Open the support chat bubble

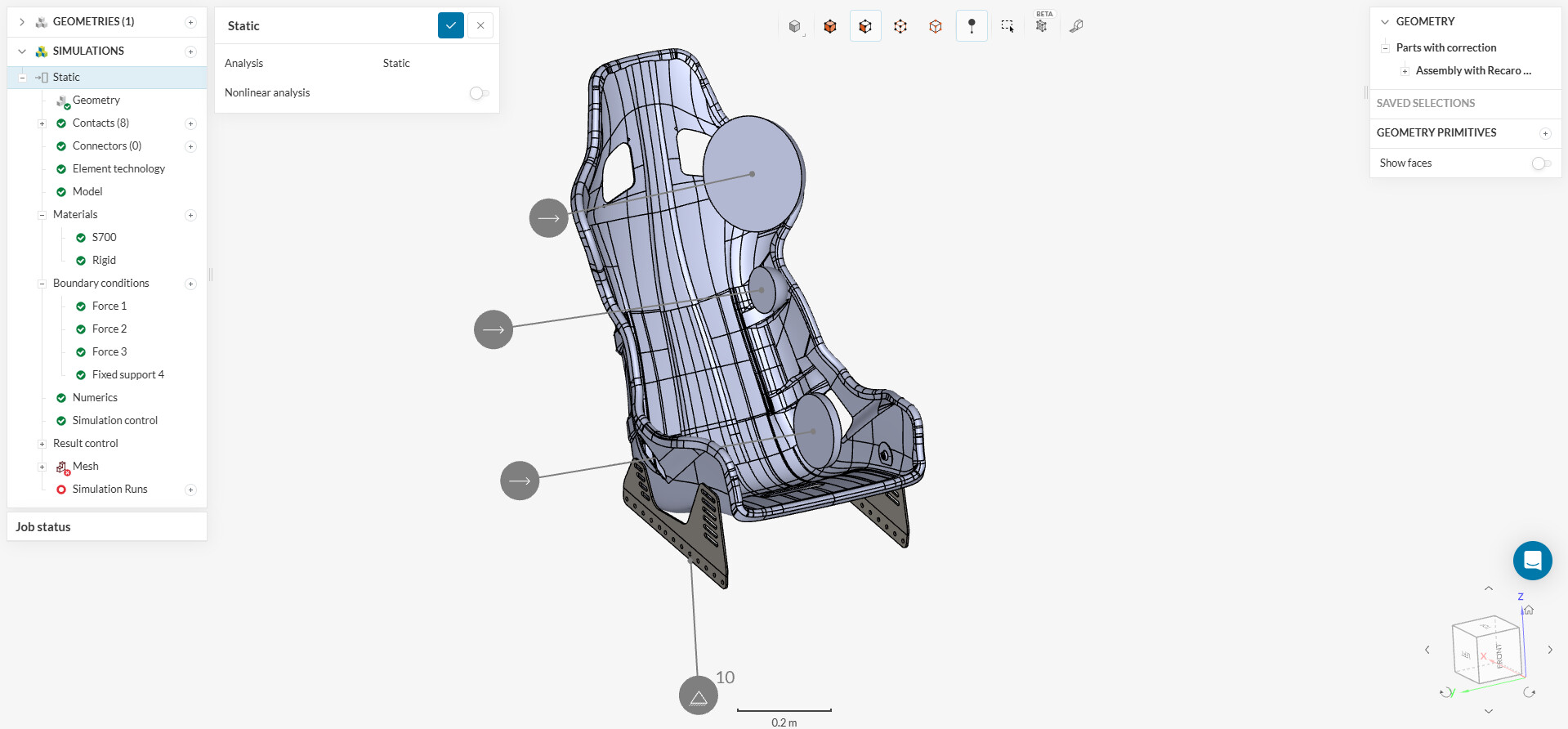pos(1532,561)
